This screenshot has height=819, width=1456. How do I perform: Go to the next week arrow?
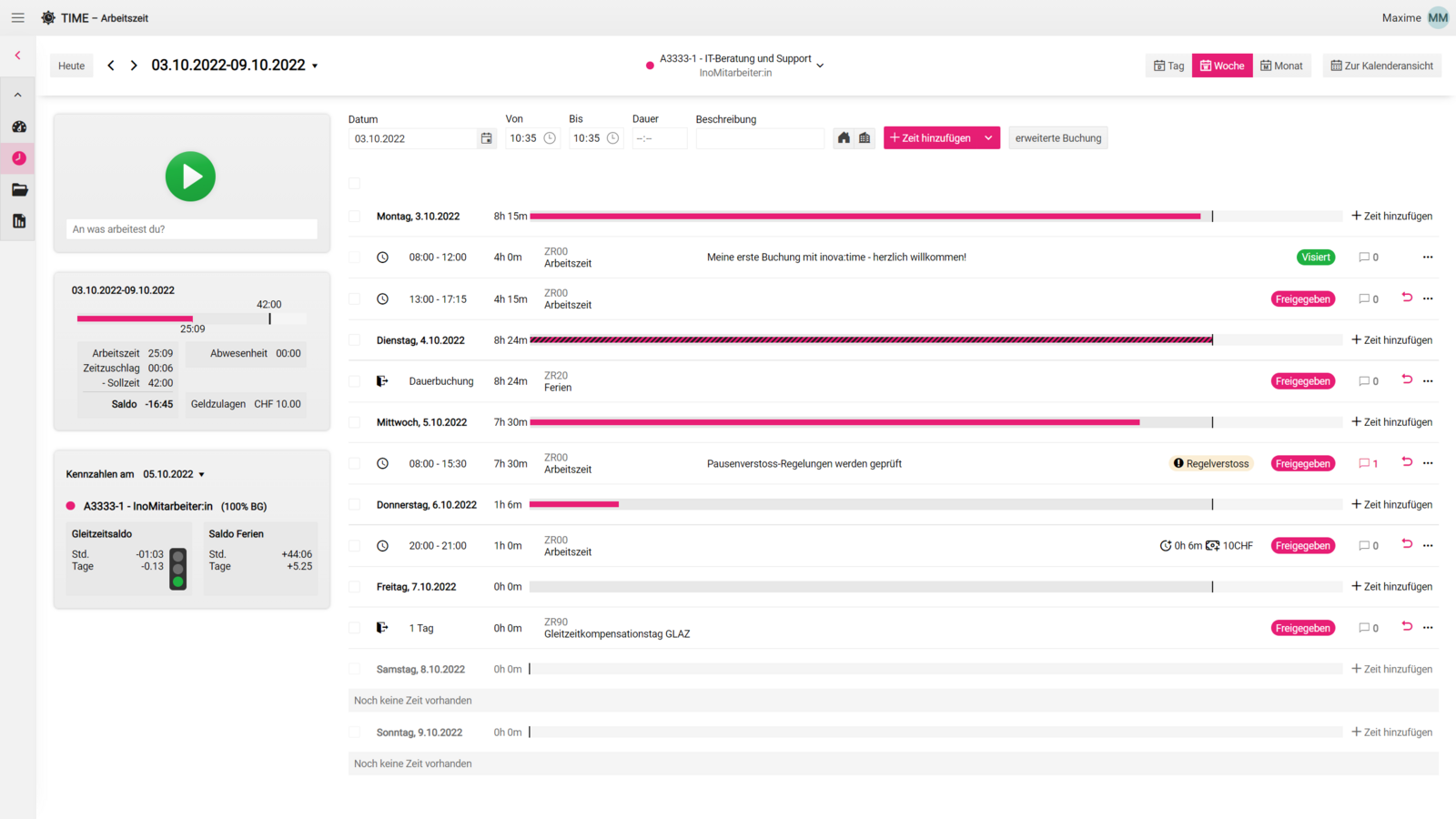[134, 66]
